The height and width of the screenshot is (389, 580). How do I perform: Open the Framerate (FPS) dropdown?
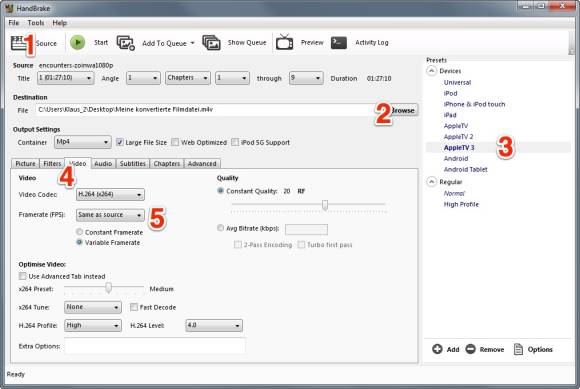coord(110,215)
